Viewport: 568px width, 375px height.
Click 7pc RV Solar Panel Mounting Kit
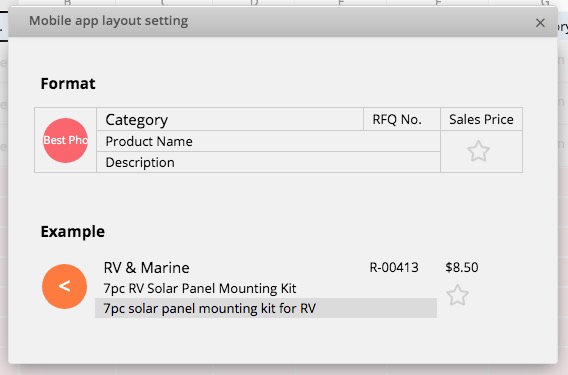(x=200, y=288)
